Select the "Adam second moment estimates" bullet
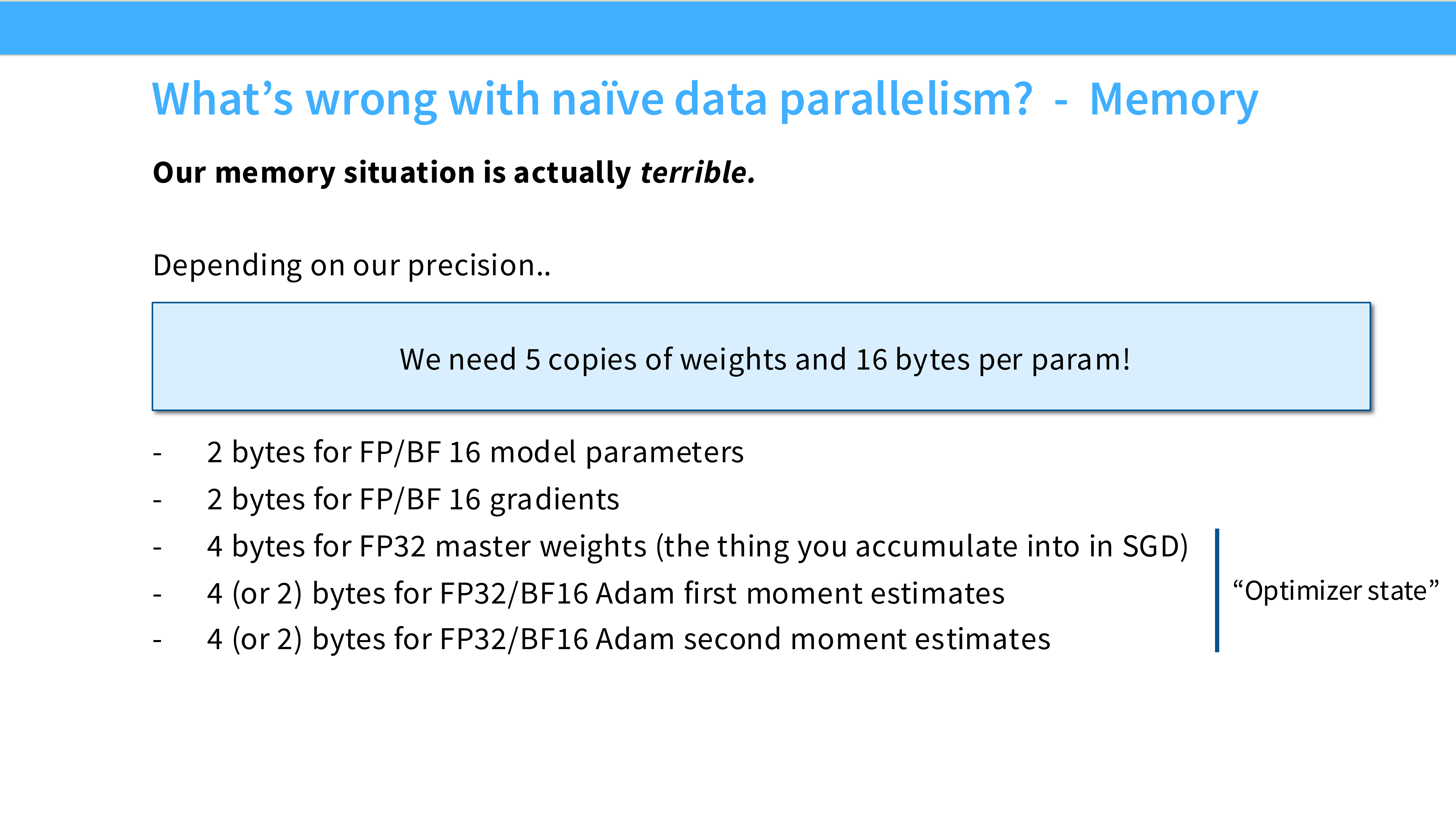This screenshot has height=819, width=1456. [x=628, y=639]
